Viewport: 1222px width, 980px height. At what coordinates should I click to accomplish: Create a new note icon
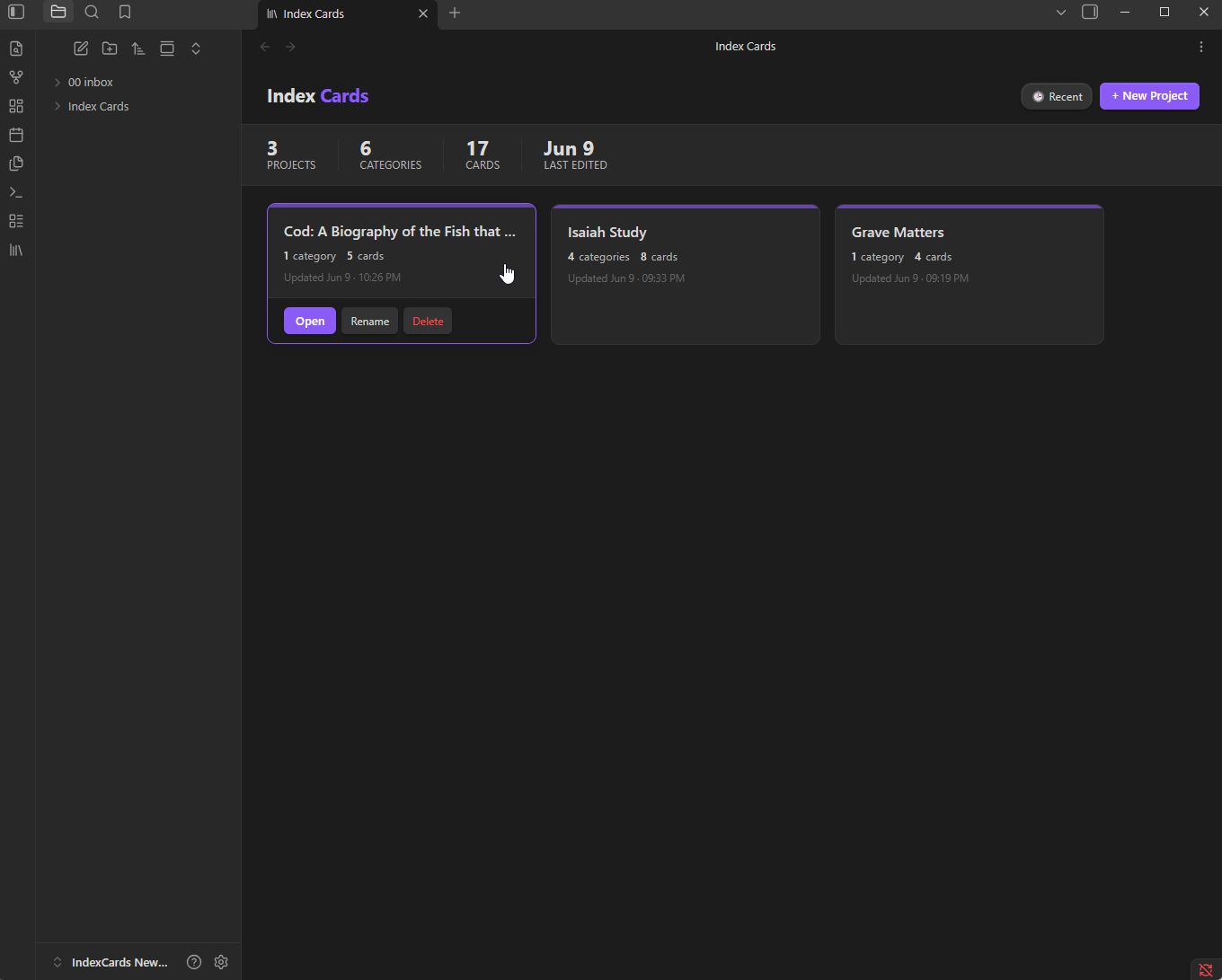click(81, 49)
